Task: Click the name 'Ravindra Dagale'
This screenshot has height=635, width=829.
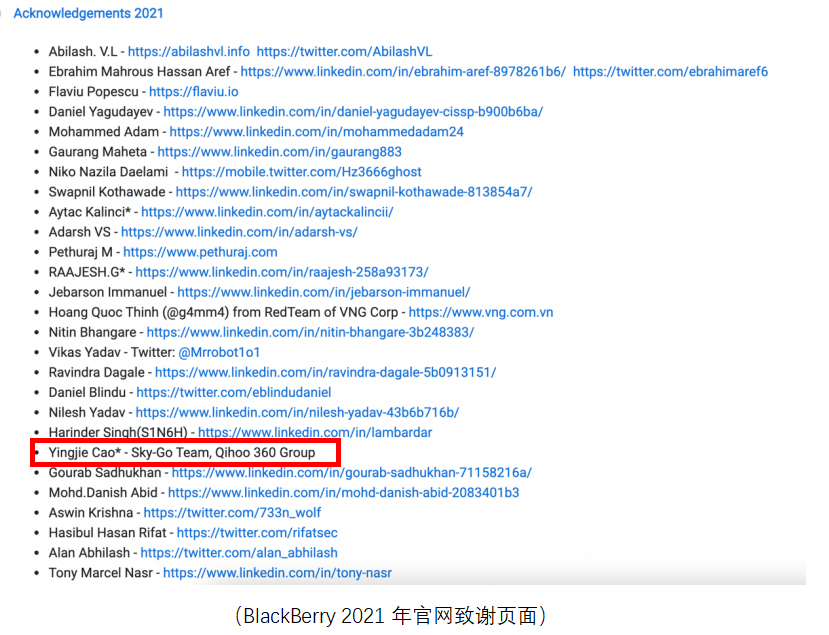Action: [x=97, y=373]
